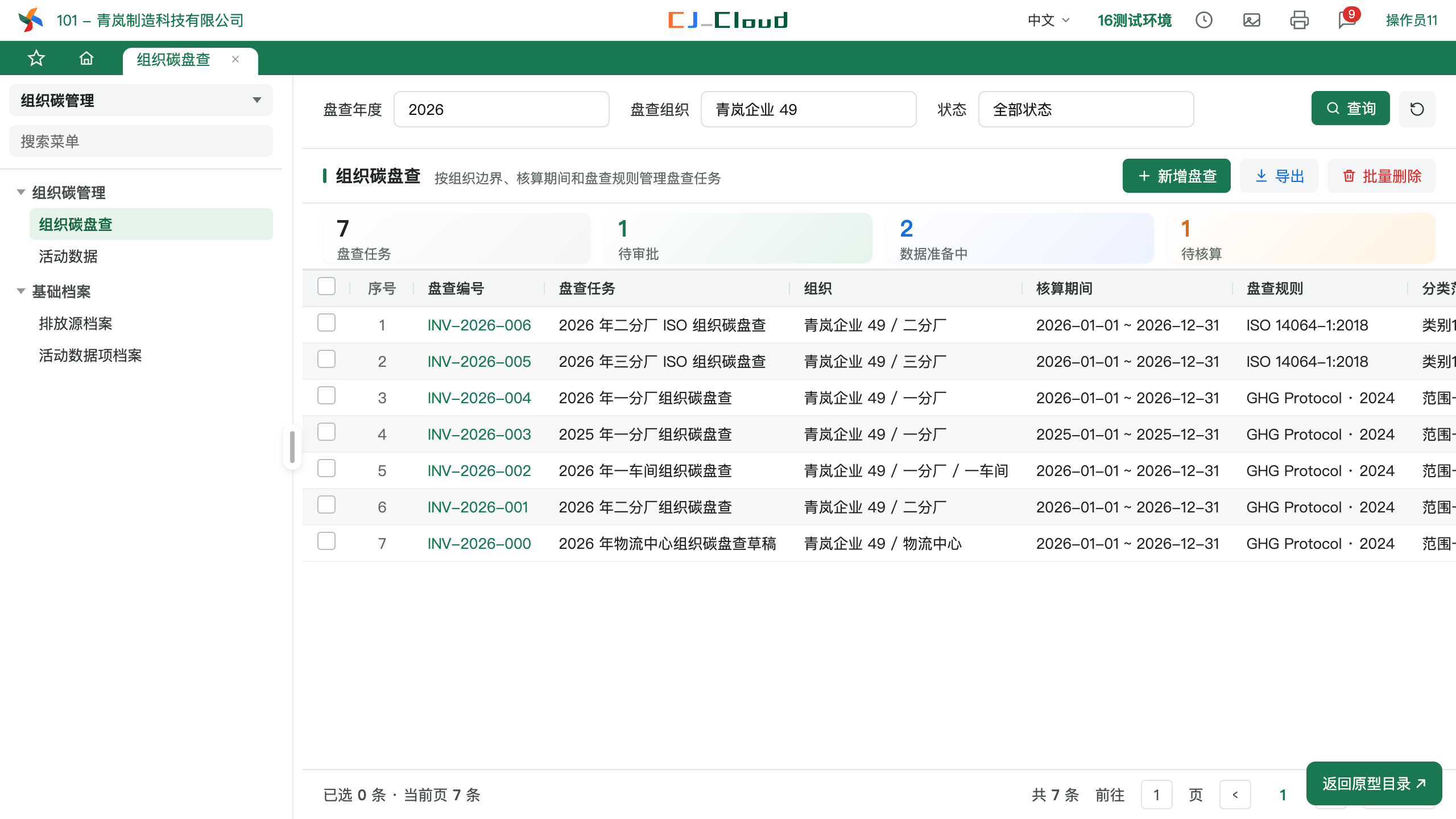Select 活动数据 in the sidebar

(151, 256)
